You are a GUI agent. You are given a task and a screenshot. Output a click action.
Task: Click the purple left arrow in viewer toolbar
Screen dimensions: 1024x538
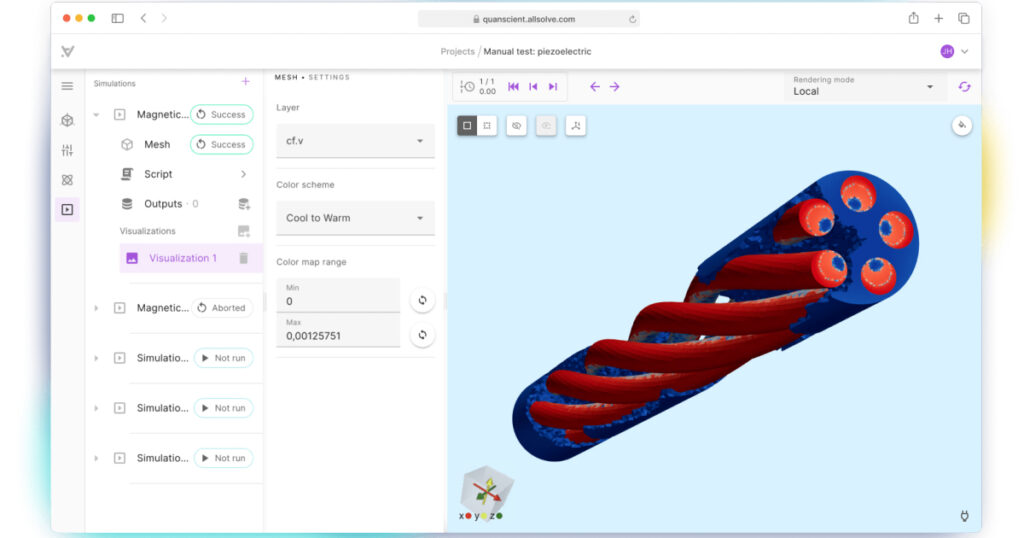(594, 87)
